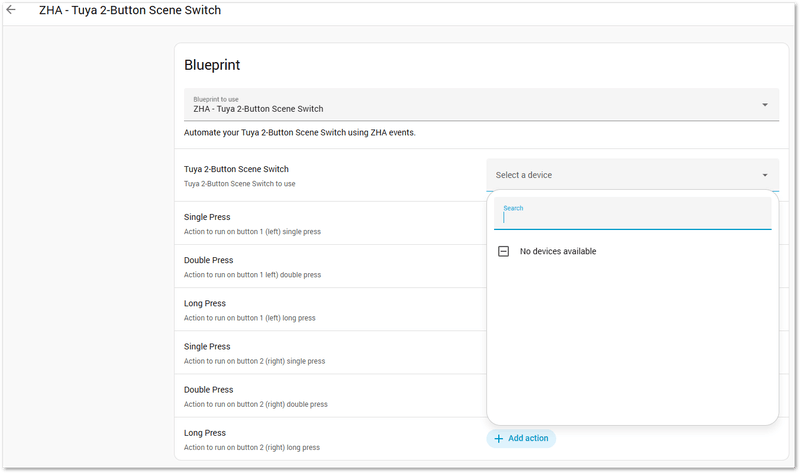Click the plus icon on Add action
Image resolution: width=800 pixels, height=473 pixels.
click(x=499, y=438)
